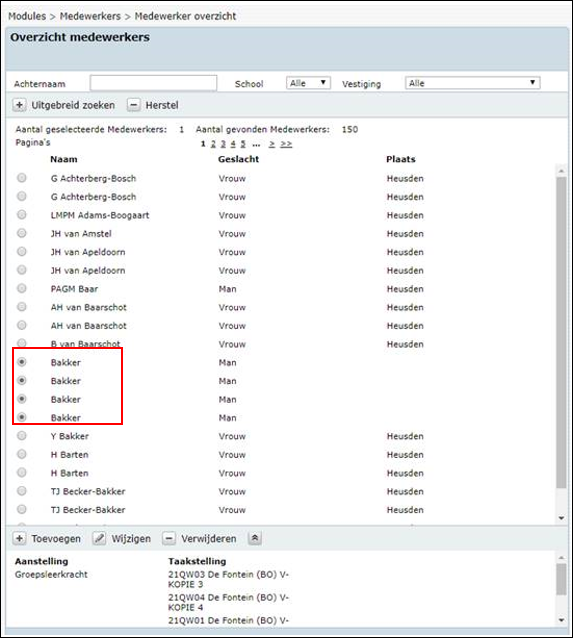The width and height of the screenshot is (573, 638).
Task: Click the employee list scroll-down arrow
Action: click(562, 518)
